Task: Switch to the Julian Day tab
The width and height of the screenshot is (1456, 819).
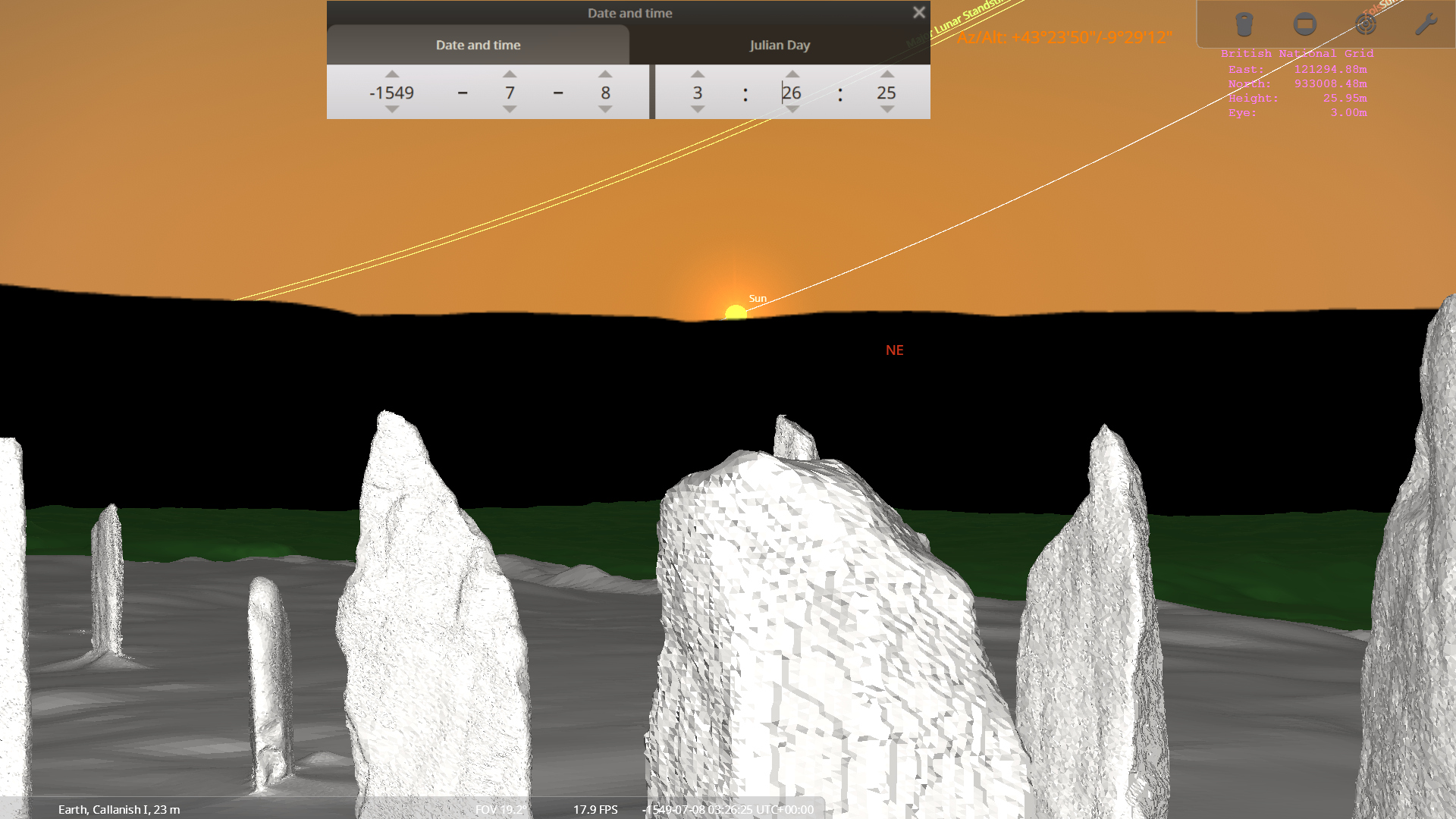Action: pos(780,45)
